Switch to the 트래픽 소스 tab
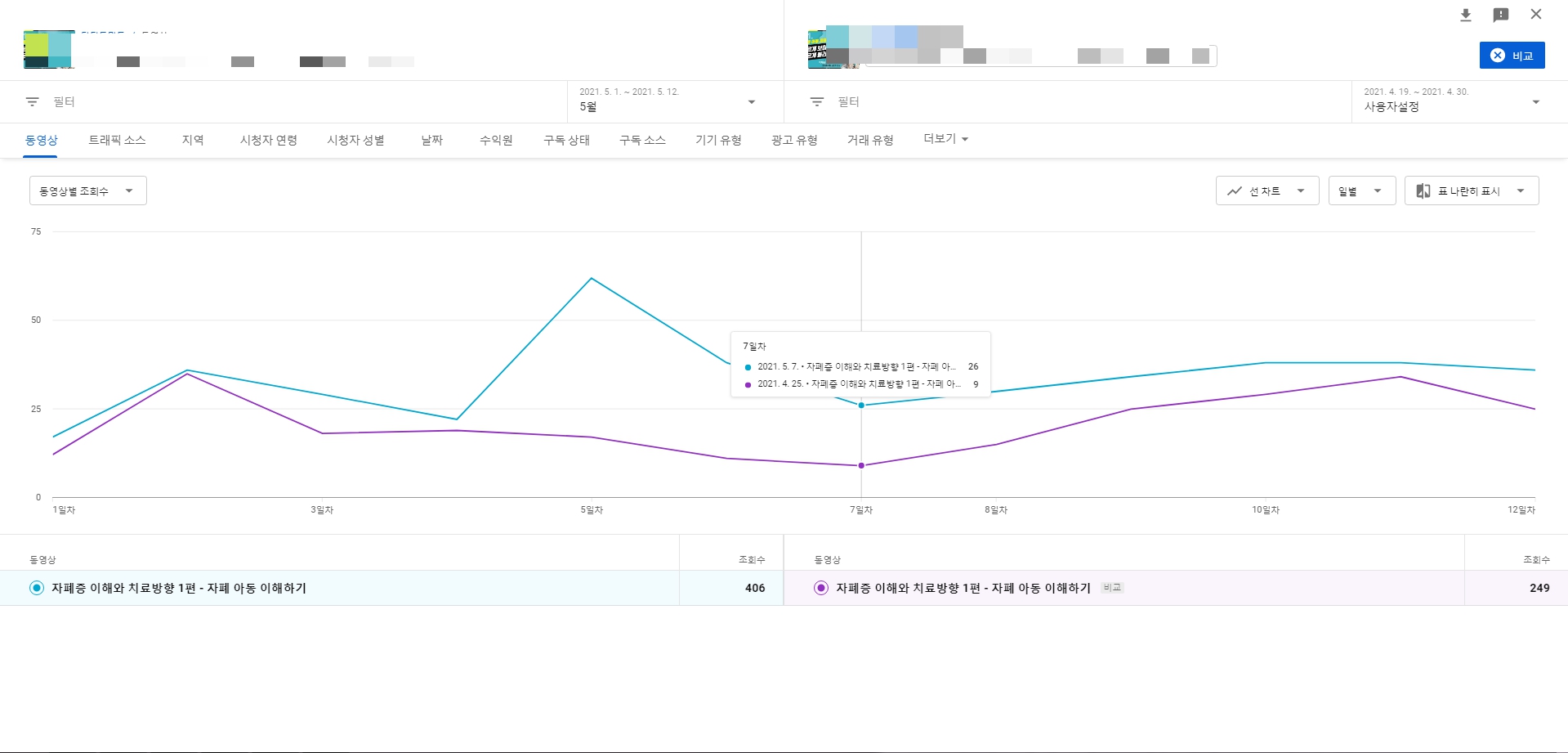Image resolution: width=1568 pixels, height=753 pixels. pyautogui.click(x=117, y=140)
